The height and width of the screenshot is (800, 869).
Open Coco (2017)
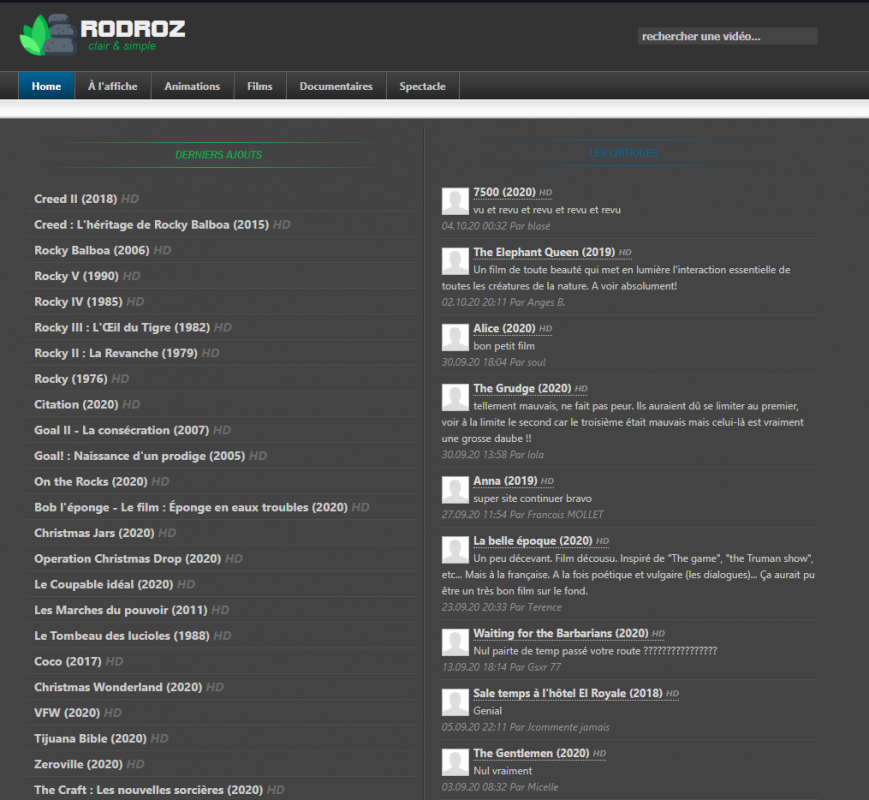click(68, 661)
